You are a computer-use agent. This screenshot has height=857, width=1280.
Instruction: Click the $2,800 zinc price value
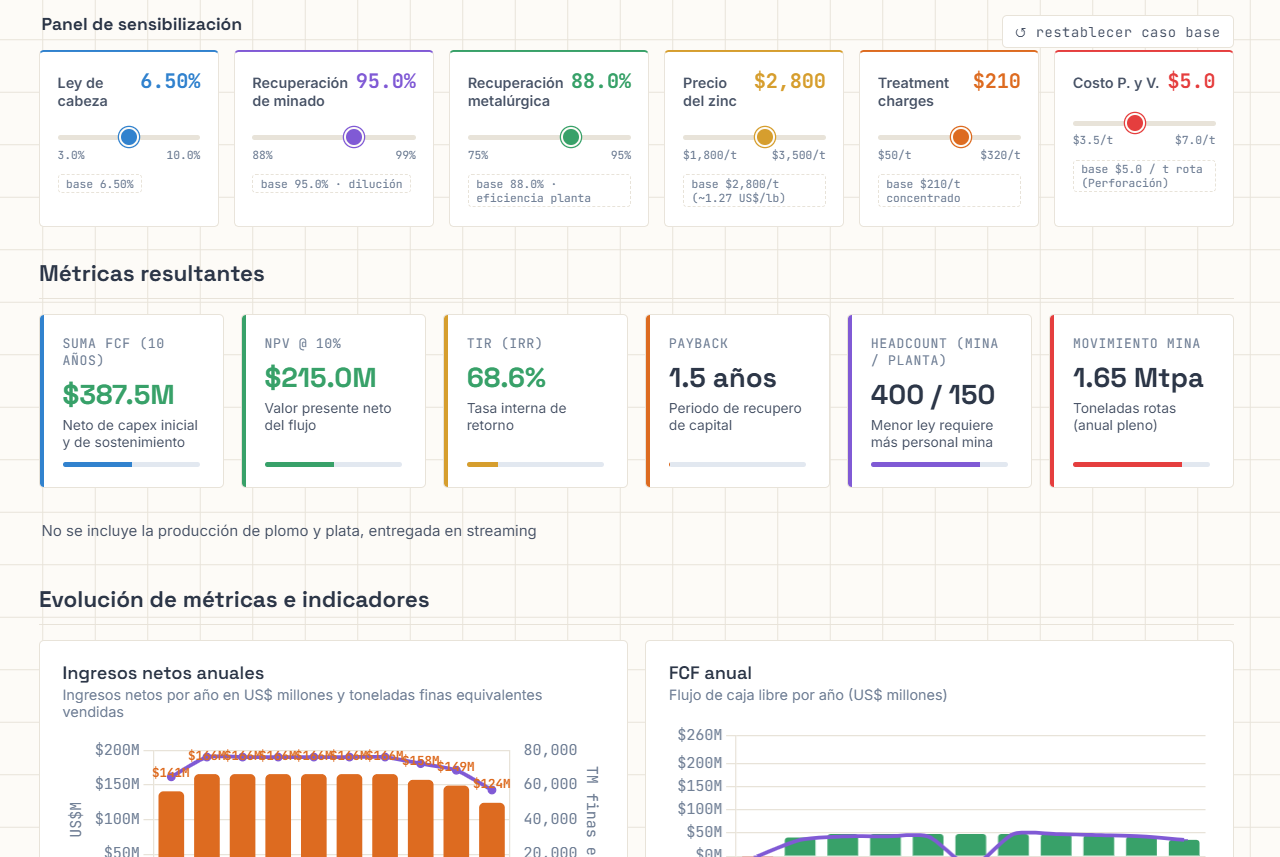click(790, 82)
